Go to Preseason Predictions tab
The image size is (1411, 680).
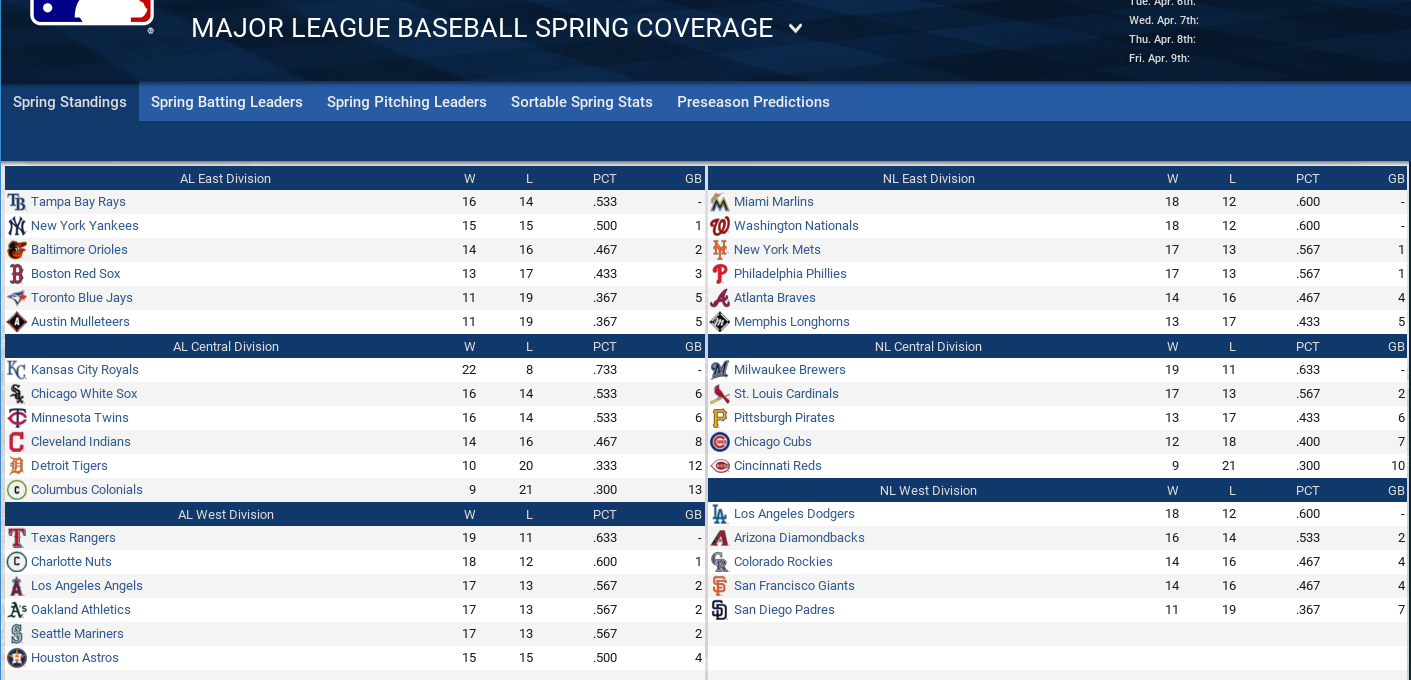pos(753,102)
